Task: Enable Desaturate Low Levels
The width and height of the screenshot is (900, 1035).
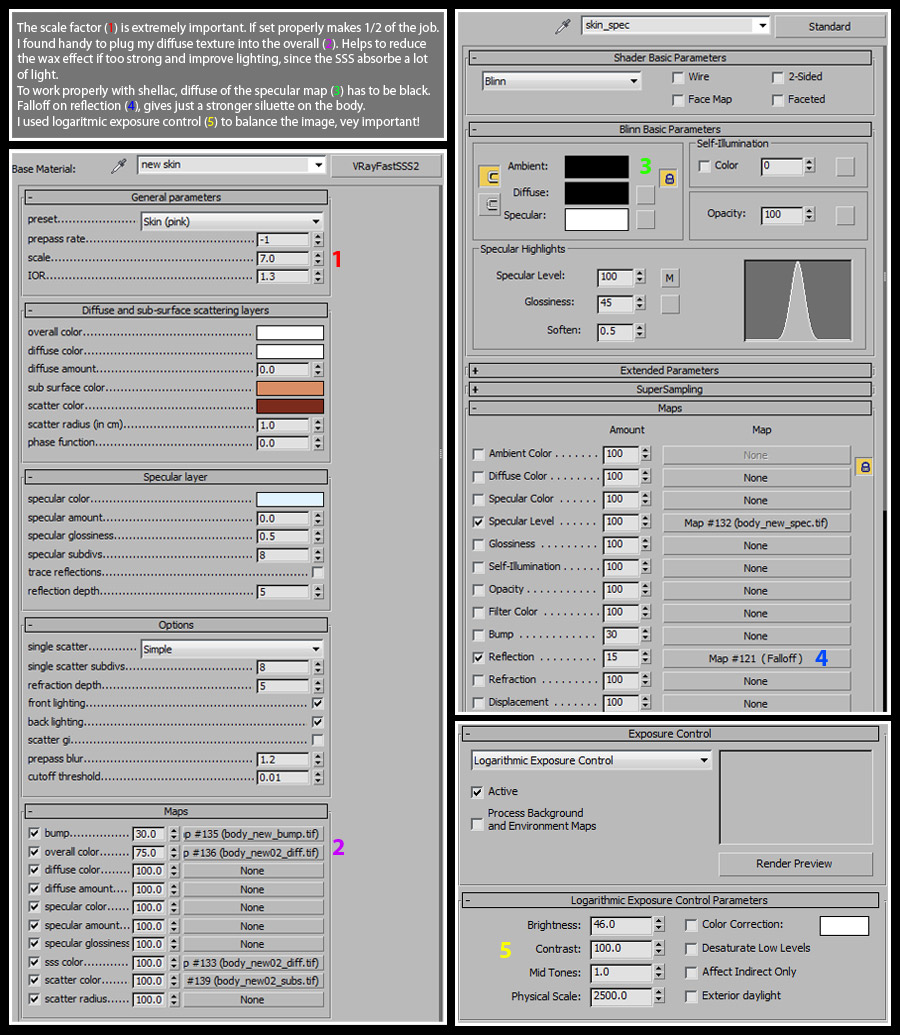Action: (x=691, y=949)
